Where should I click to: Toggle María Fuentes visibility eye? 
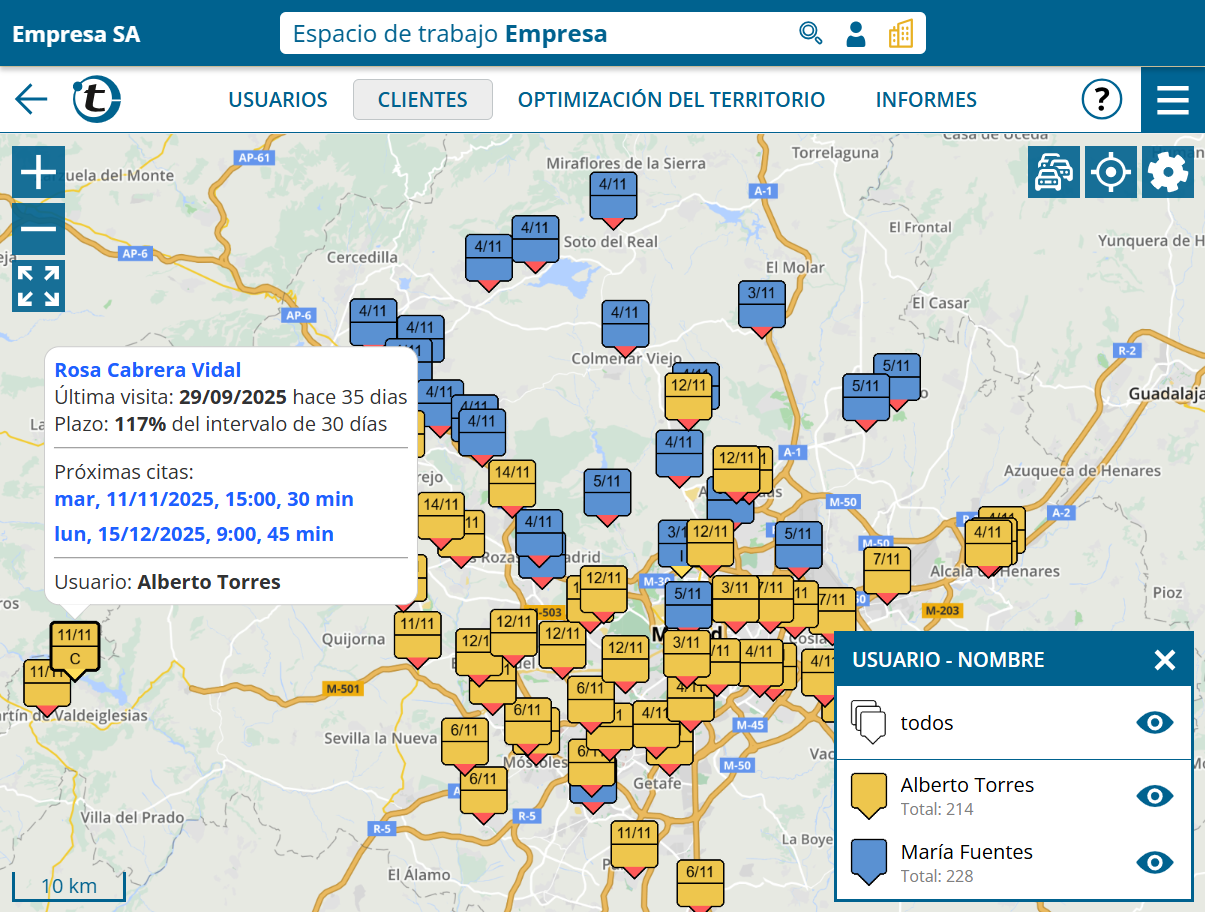click(x=1155, y=862)
